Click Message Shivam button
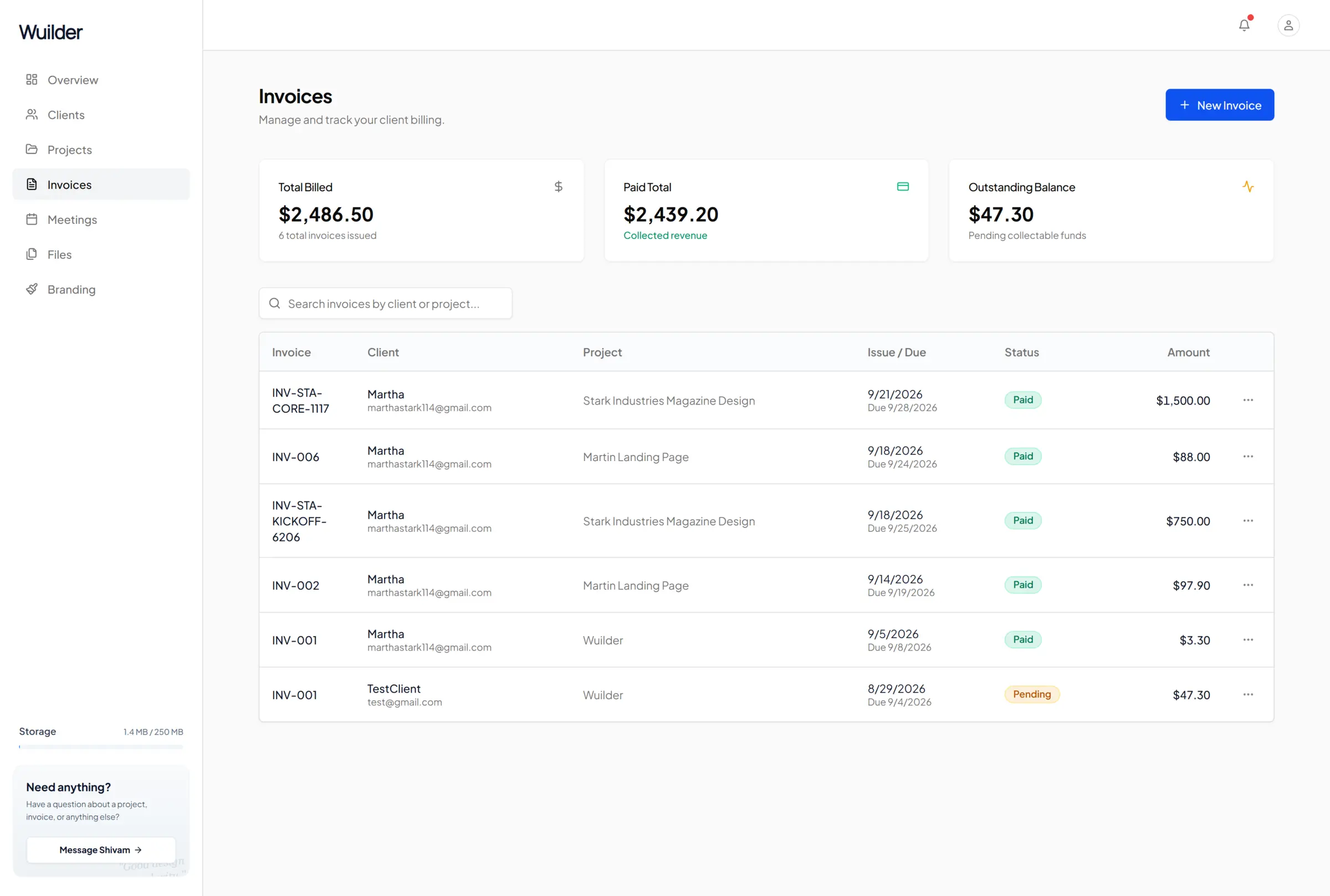 [x=101, y=849]
